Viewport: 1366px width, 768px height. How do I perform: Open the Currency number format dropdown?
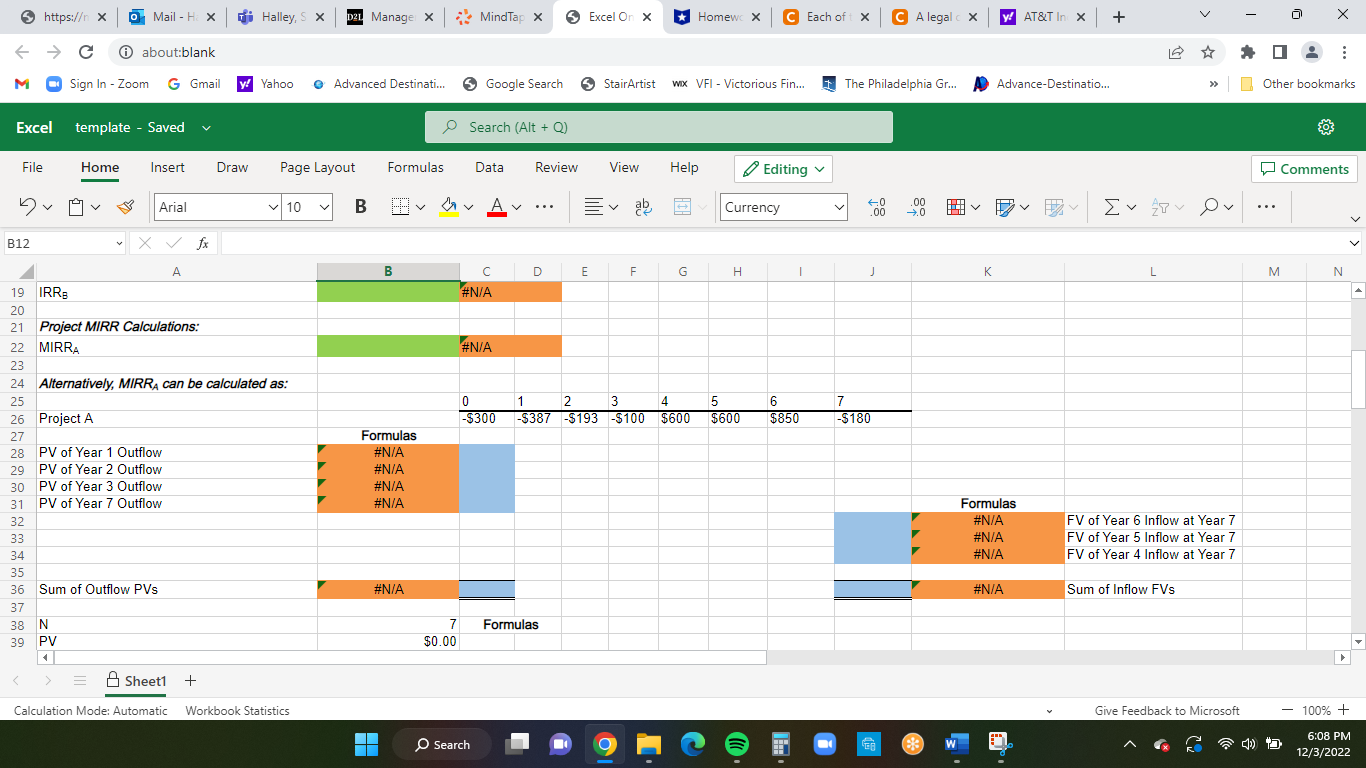click(841, 207)
